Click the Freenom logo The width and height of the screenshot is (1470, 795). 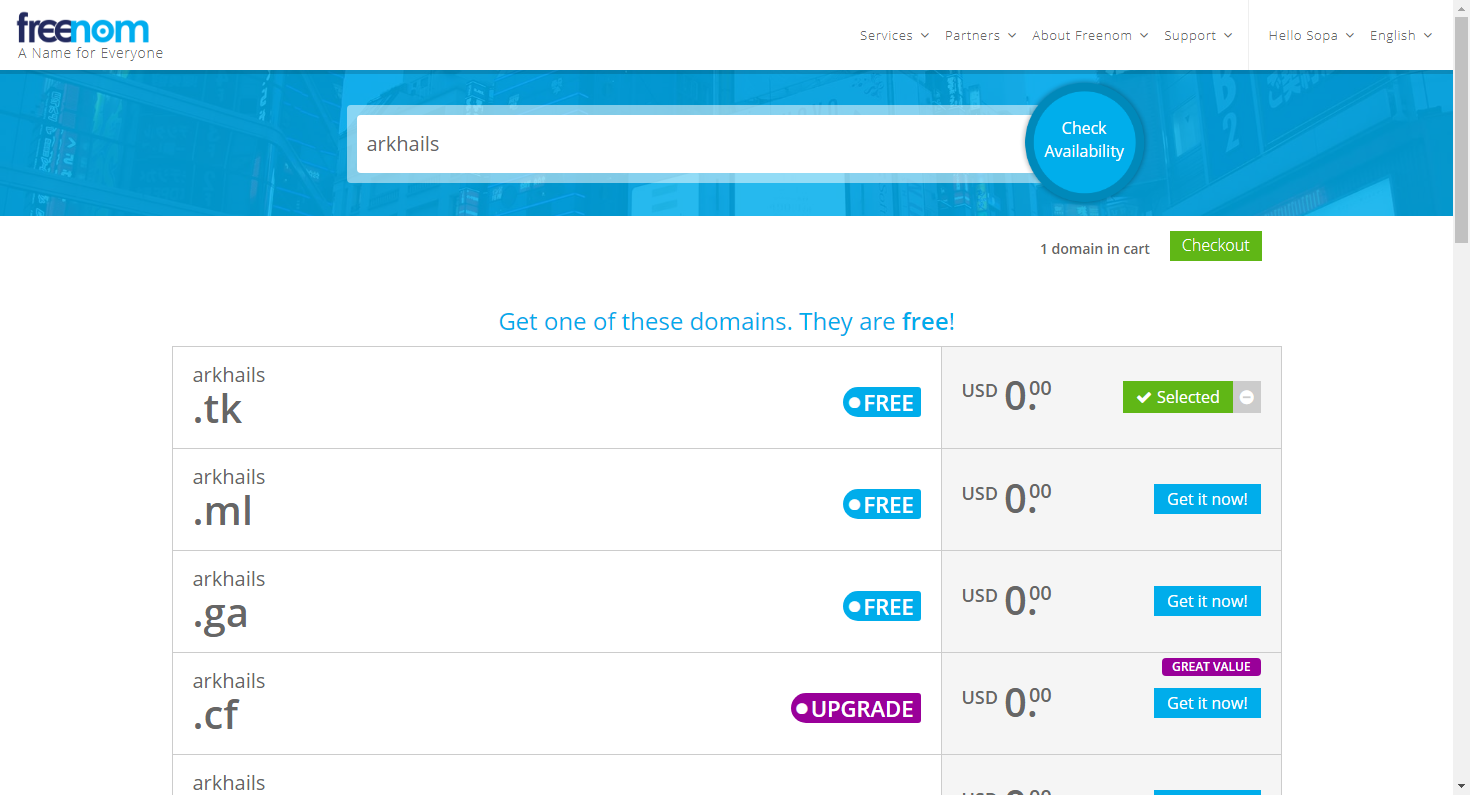tap(83, 28)
